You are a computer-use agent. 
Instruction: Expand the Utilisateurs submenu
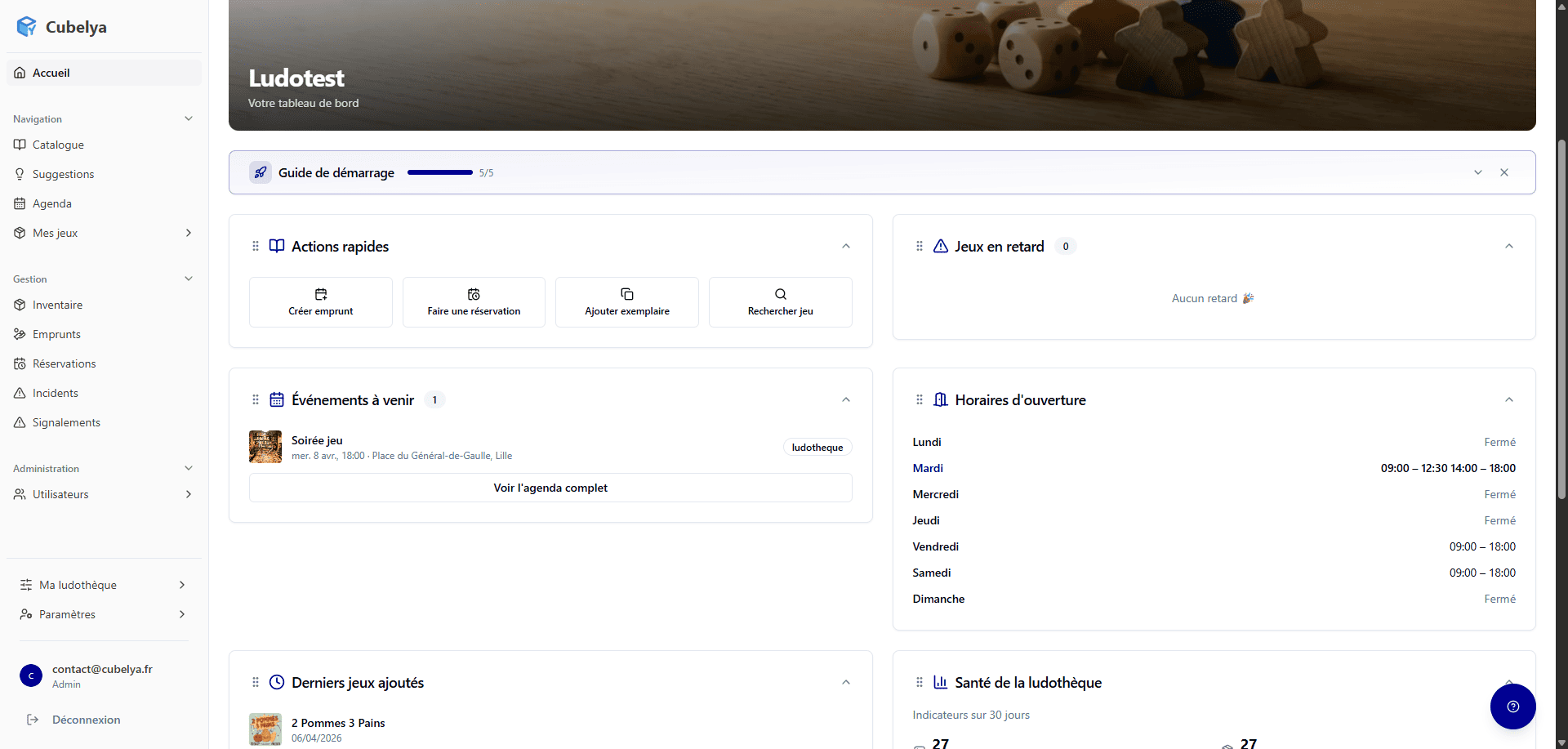[189, 494]
